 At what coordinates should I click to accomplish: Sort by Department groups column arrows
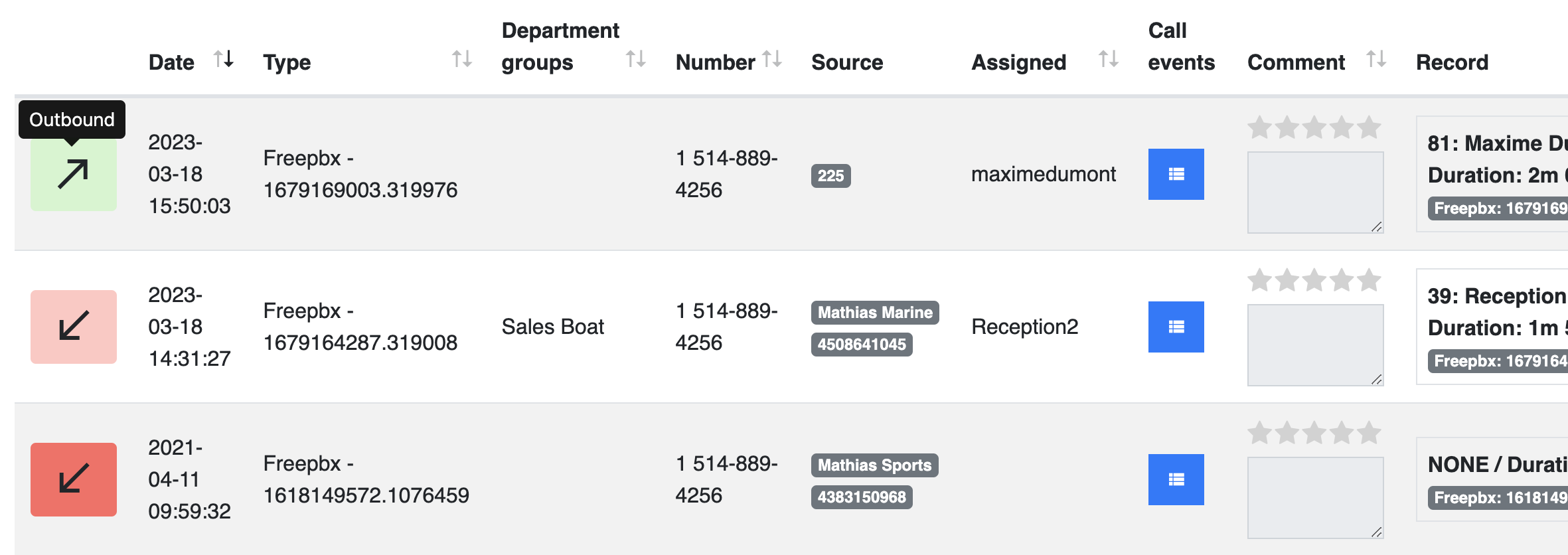pyautogui.click(x=636, y=59)
